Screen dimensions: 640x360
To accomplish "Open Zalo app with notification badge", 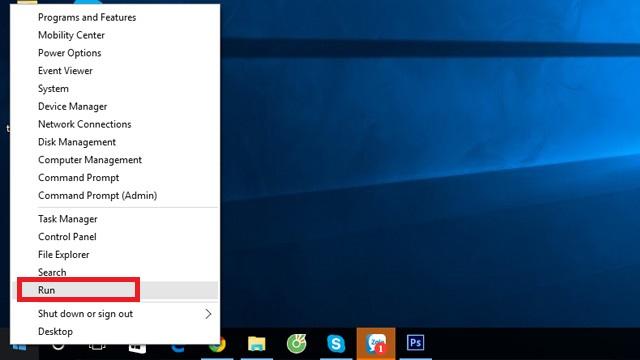I will [x=376, y=344].
